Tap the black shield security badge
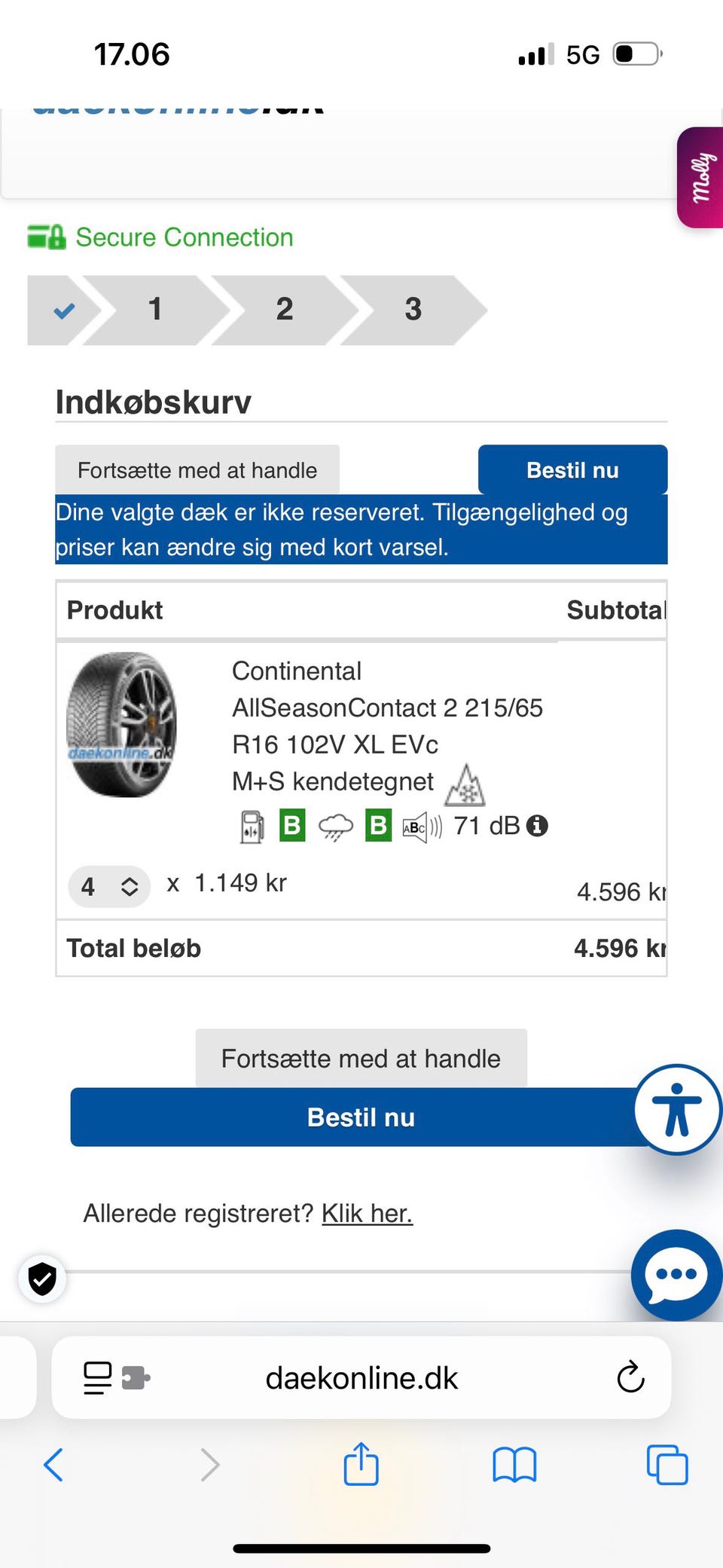 pyautogui.click(x=42, y=1278)
